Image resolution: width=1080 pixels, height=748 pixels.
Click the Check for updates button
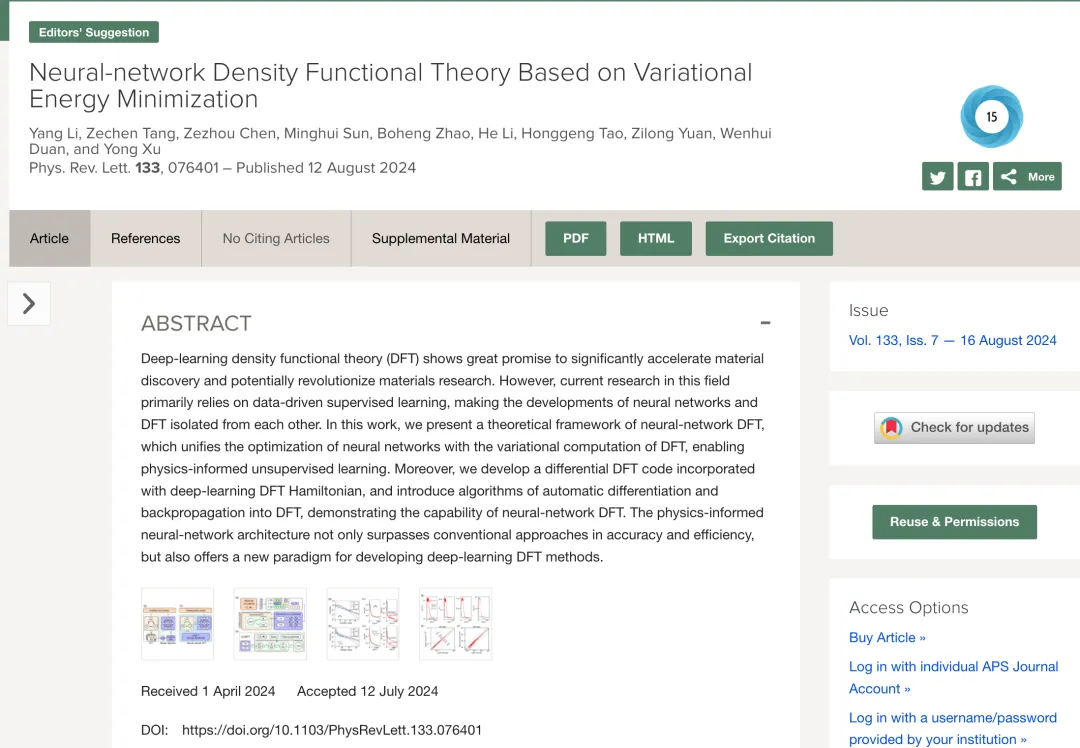tap(954, 428)
